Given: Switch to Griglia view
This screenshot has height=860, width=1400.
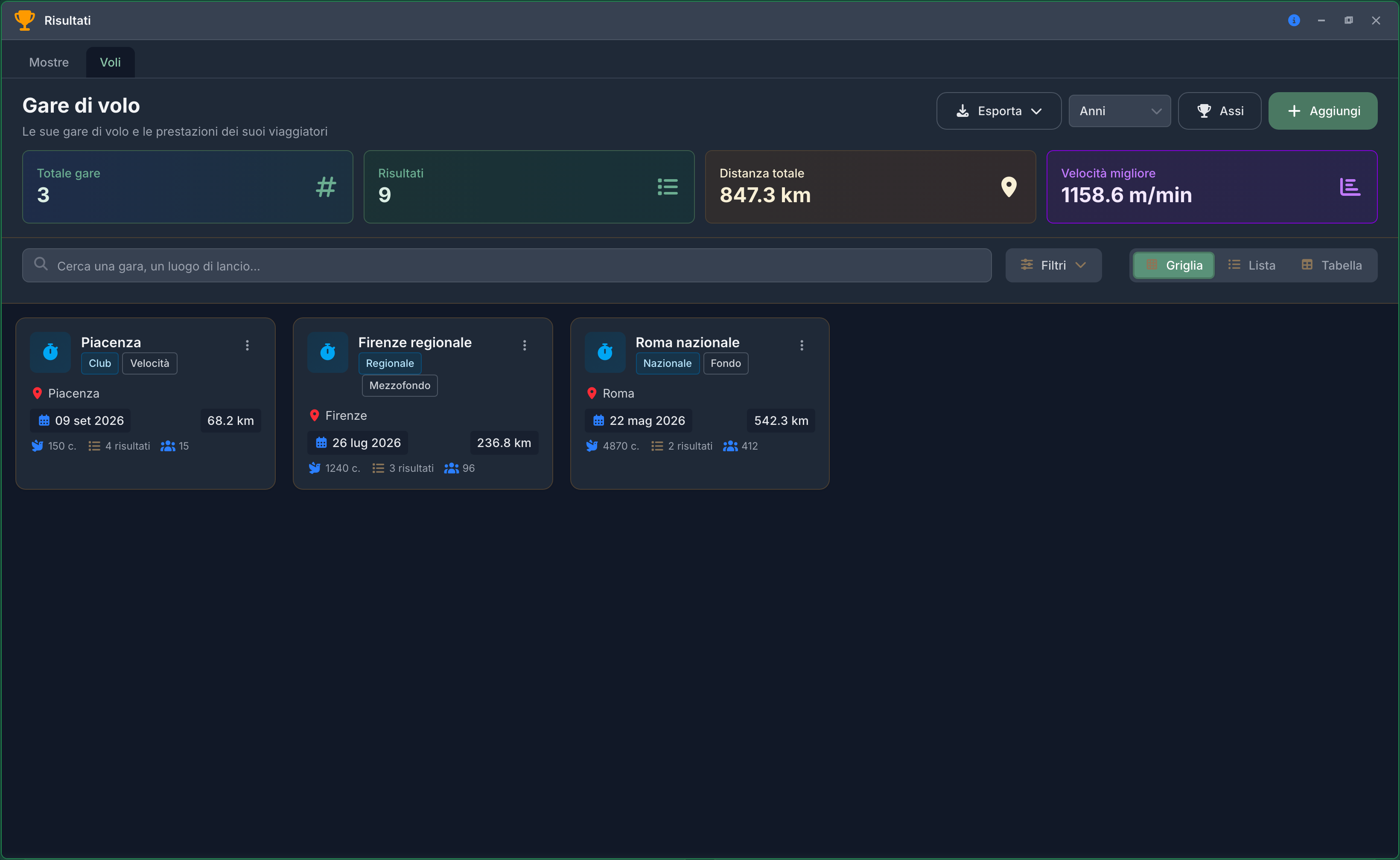Looking at the screenshot, I should (x=1173, y=265).
